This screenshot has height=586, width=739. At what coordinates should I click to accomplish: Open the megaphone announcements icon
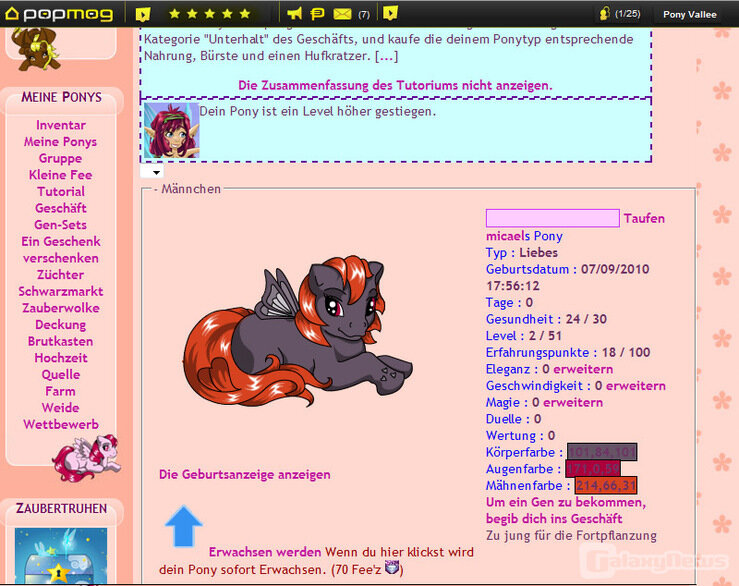295,14
